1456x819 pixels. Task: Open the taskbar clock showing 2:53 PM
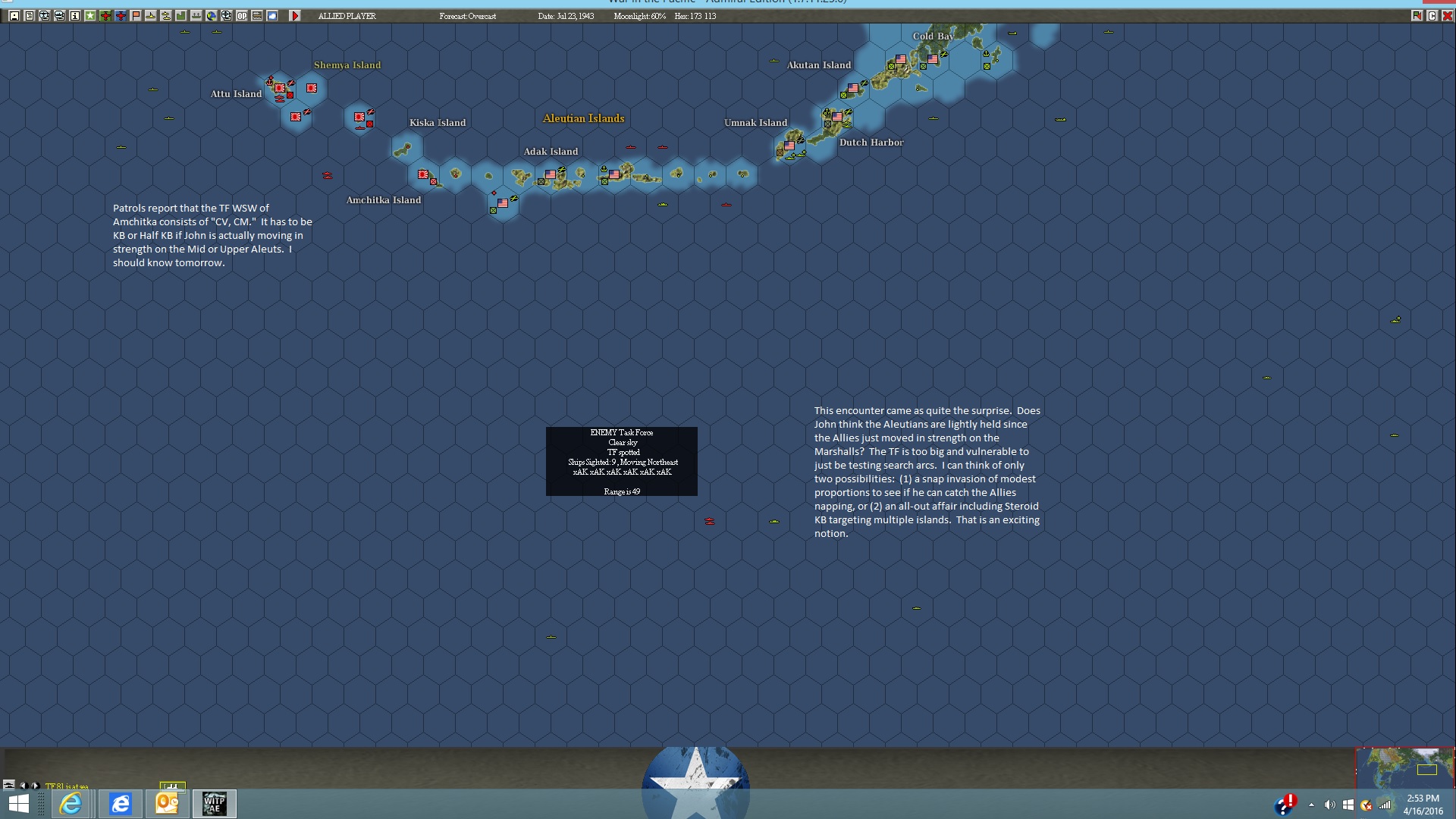tap(1423, 805)
